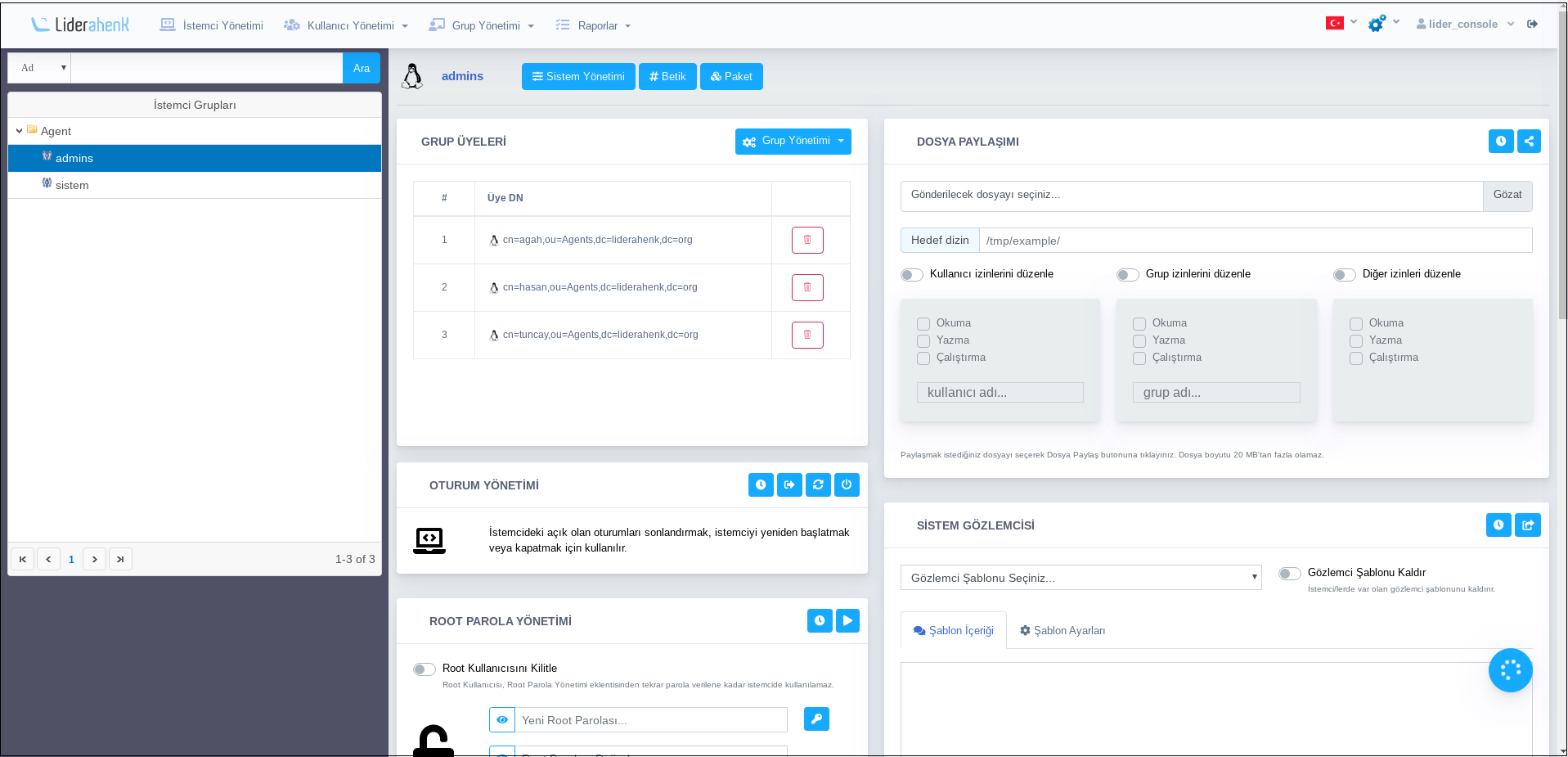Open the Gözlemci Şablonu Seçiniz combo box
Viewport: 1568px width, 757px height.
pyautogui.click(x=1081, y=578)
